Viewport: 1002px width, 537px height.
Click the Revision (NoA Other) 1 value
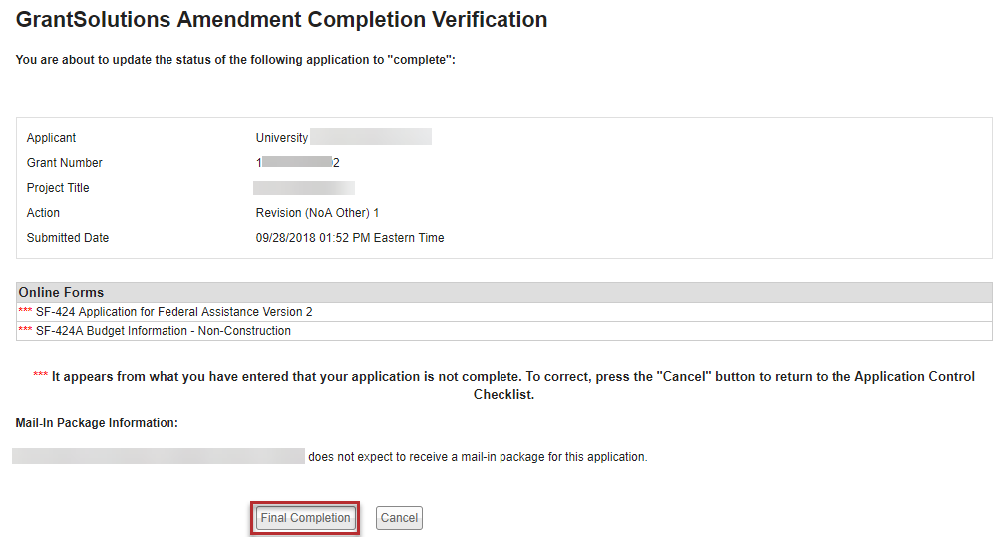coord(317,213)
